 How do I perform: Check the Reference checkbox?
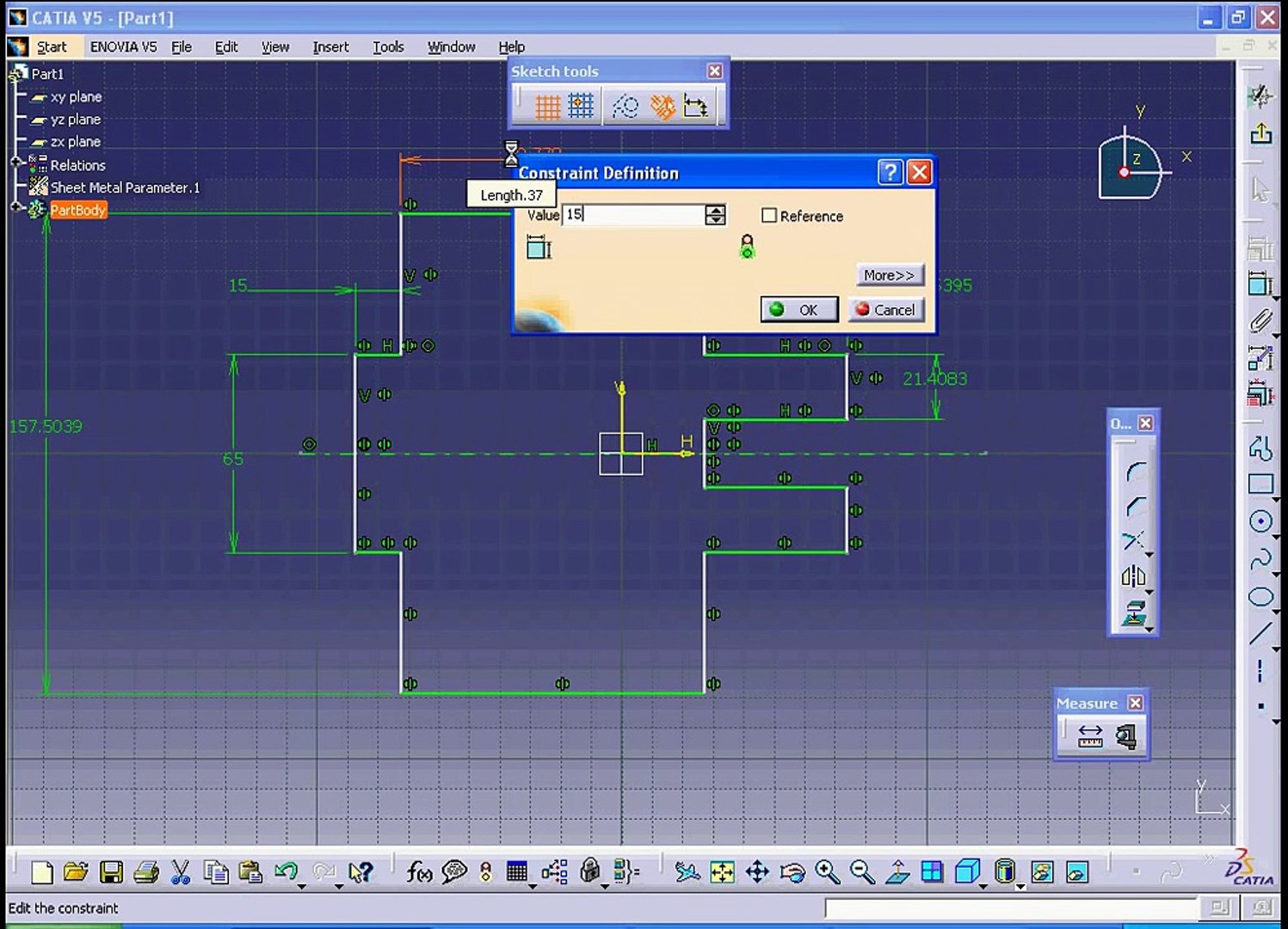769,216
